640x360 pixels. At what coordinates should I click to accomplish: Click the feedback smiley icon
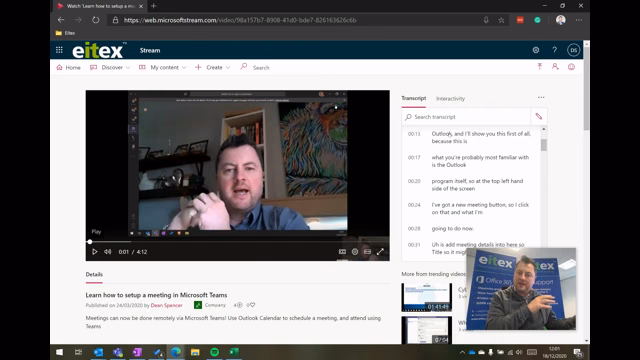[571, 67]
